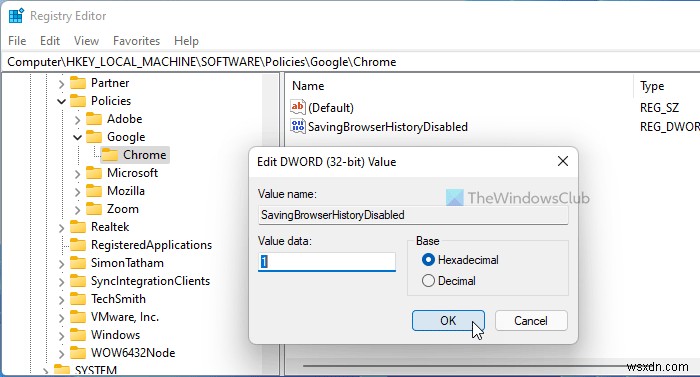700x377 pixels.
Task: Expand the WOW6432Node key
Action: (62, 353)
